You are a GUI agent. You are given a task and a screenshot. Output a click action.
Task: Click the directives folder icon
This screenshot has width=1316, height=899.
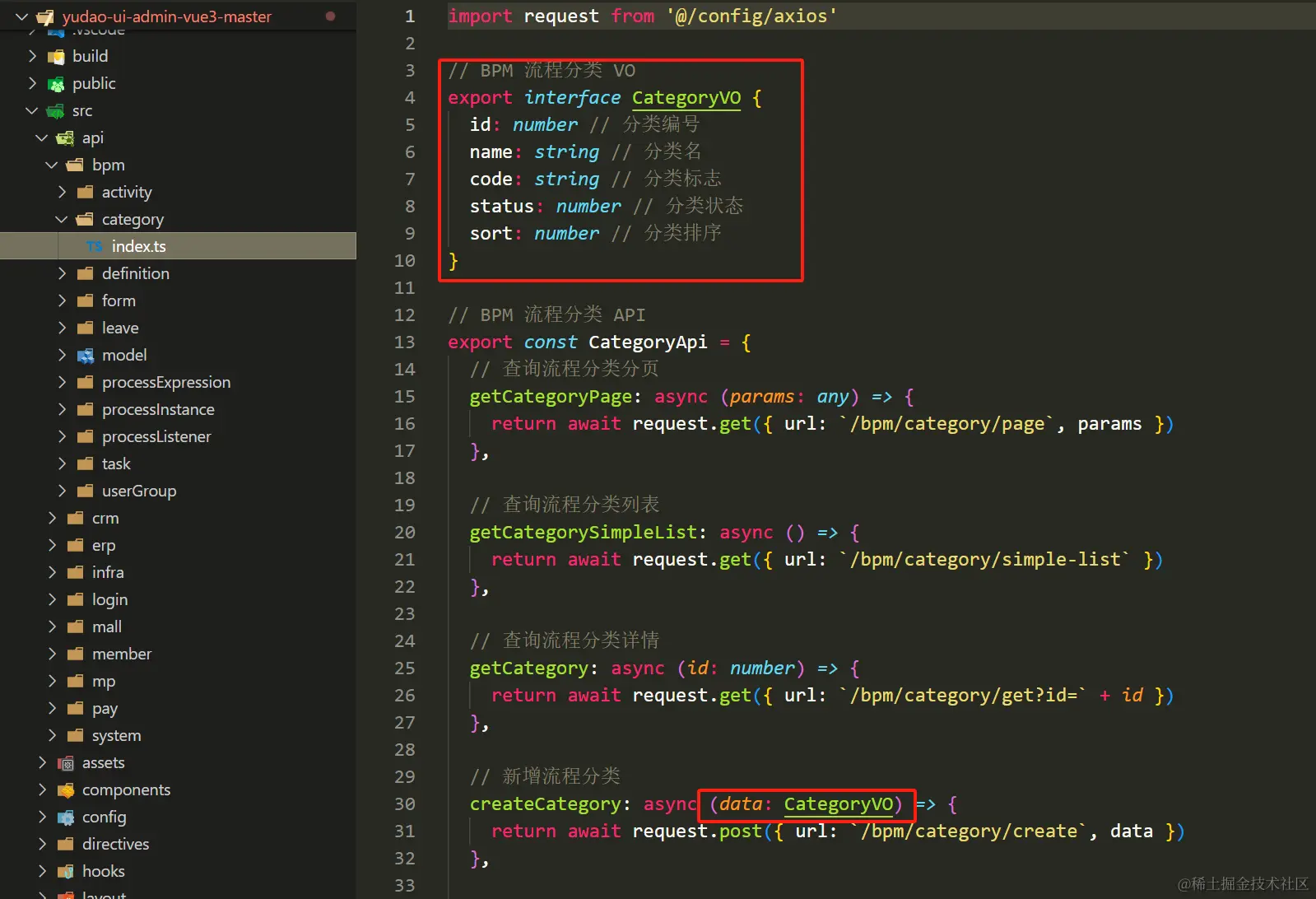click(x=66, y=845)
